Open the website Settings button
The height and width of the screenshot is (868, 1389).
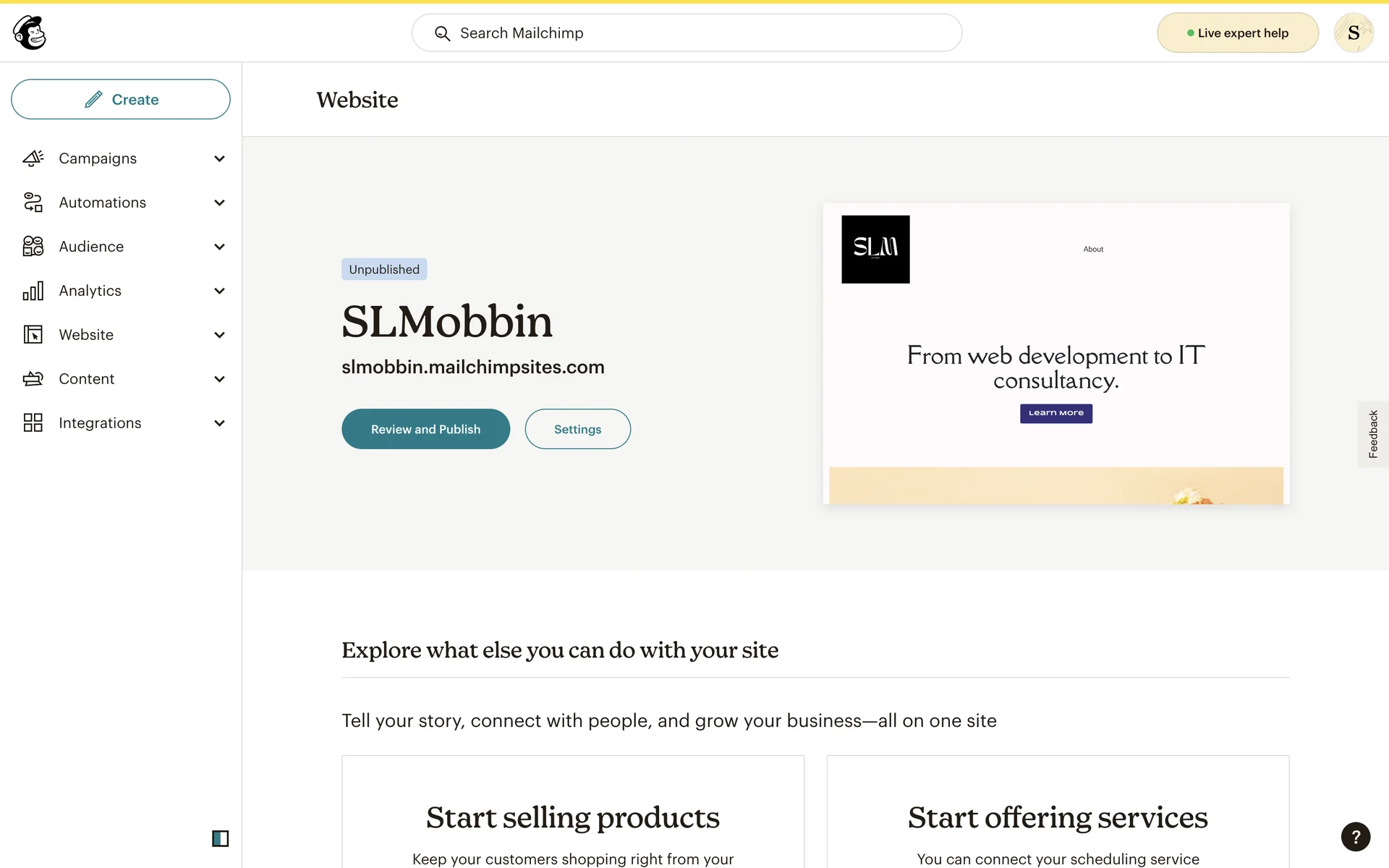(577, 429)
